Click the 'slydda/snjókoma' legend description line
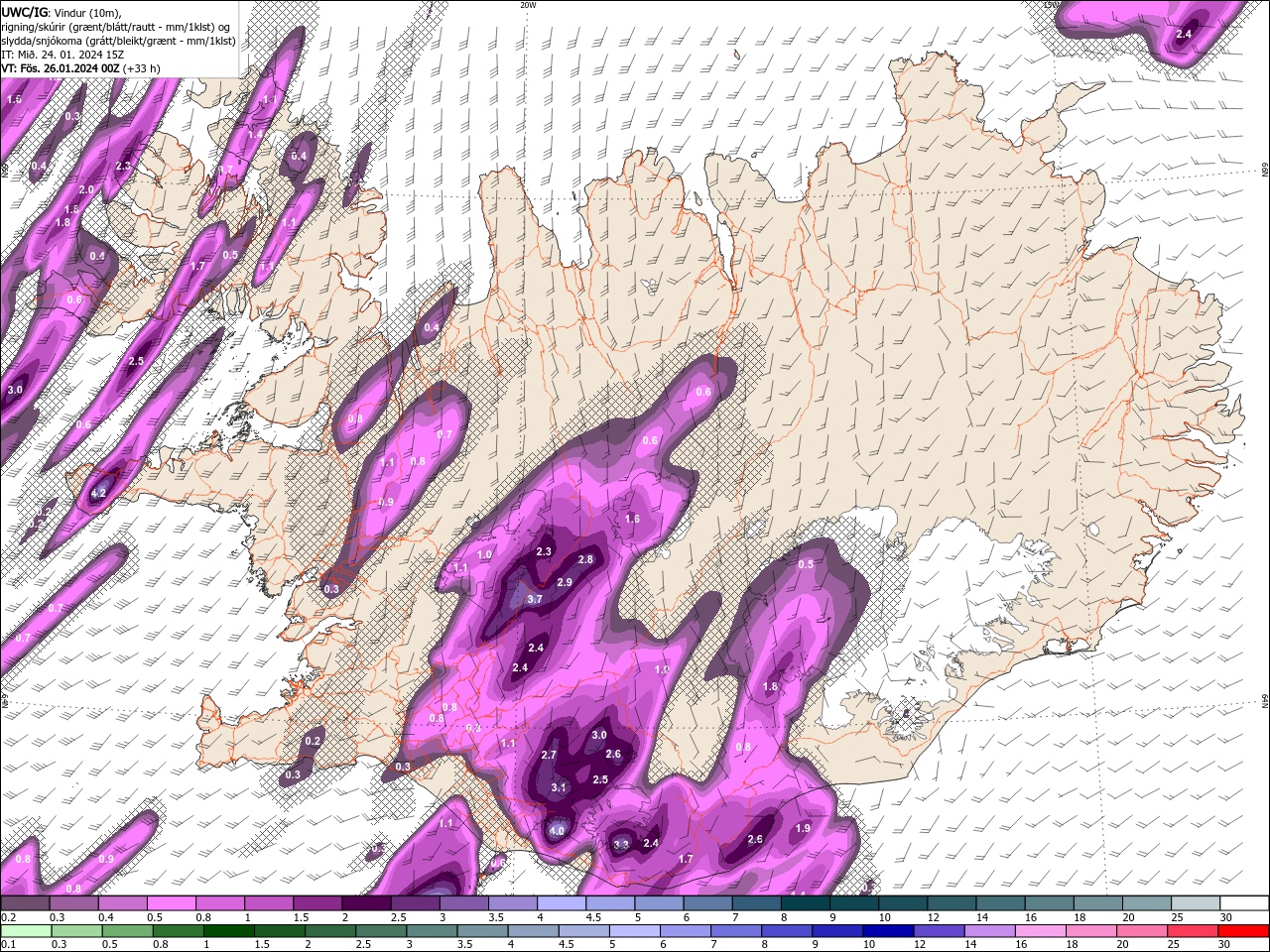Viewport: 1270px width, 952px height. point(118,40)
